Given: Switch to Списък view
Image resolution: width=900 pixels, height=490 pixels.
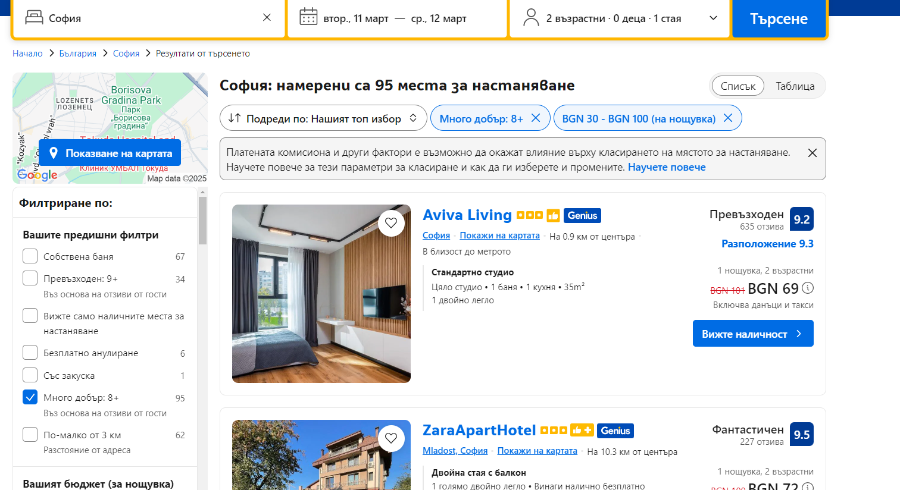Looking at the screenshot, I should [738, 86].
